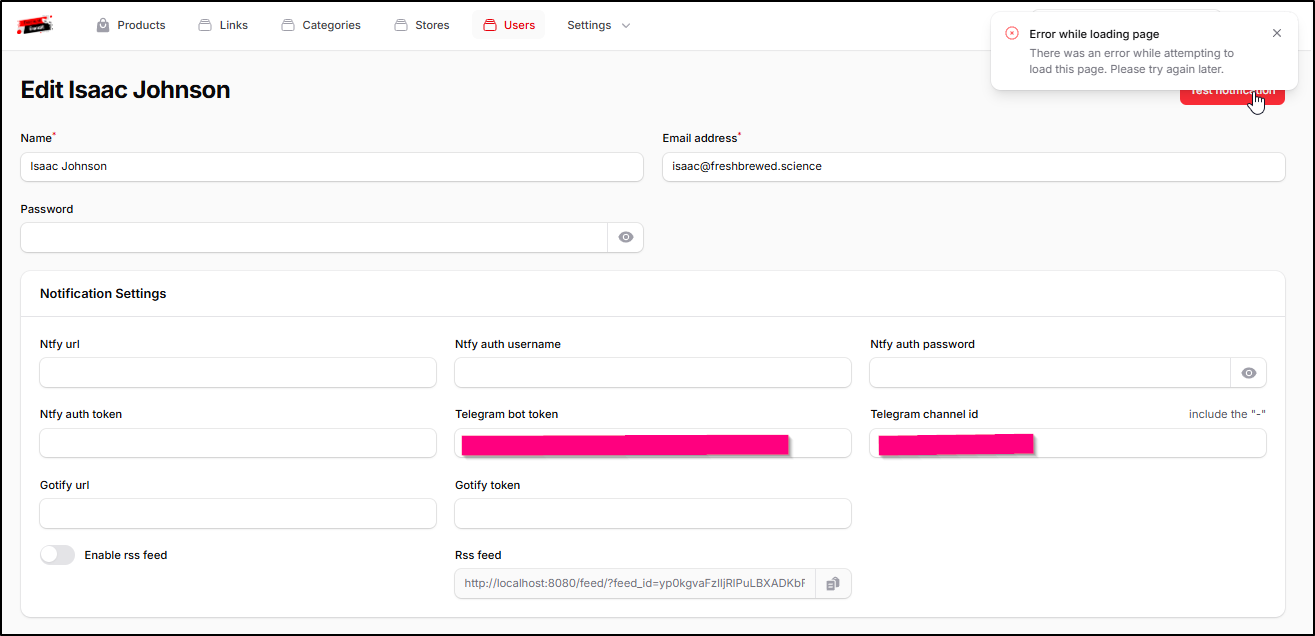This screenshot has width=1315, height=636.
Task: Reveal the Ntfy auth password
Action: (x=1248, y=373)
